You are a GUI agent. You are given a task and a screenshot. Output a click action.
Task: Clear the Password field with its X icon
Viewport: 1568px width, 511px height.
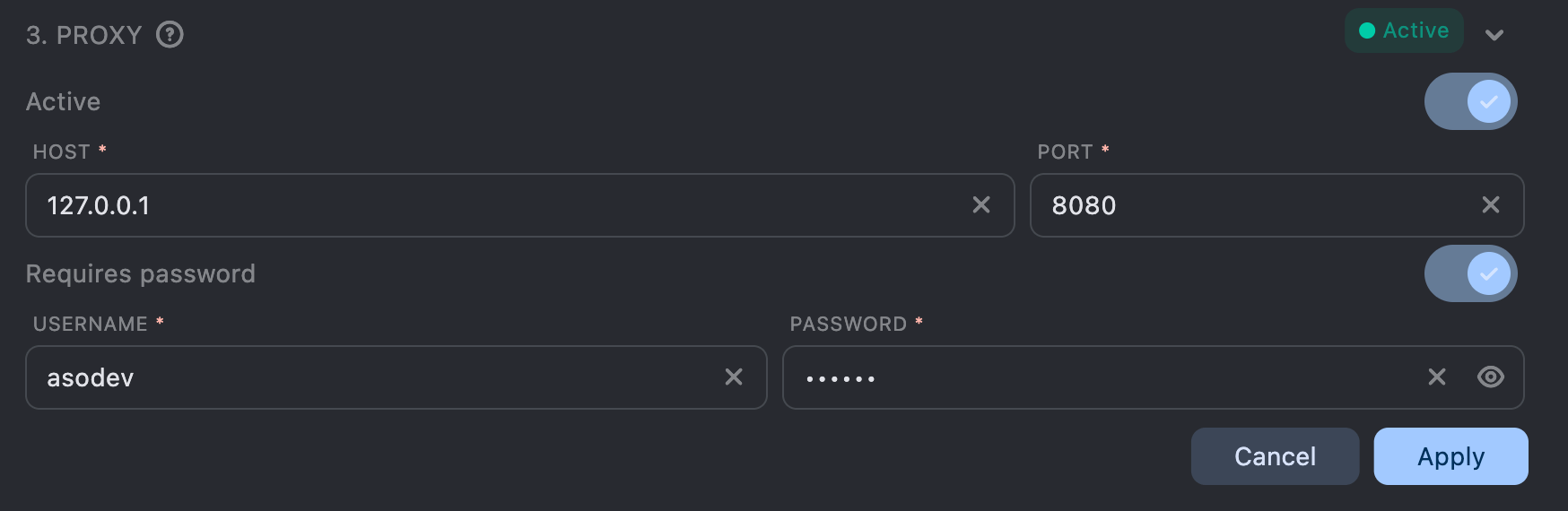pos(1437,377)
